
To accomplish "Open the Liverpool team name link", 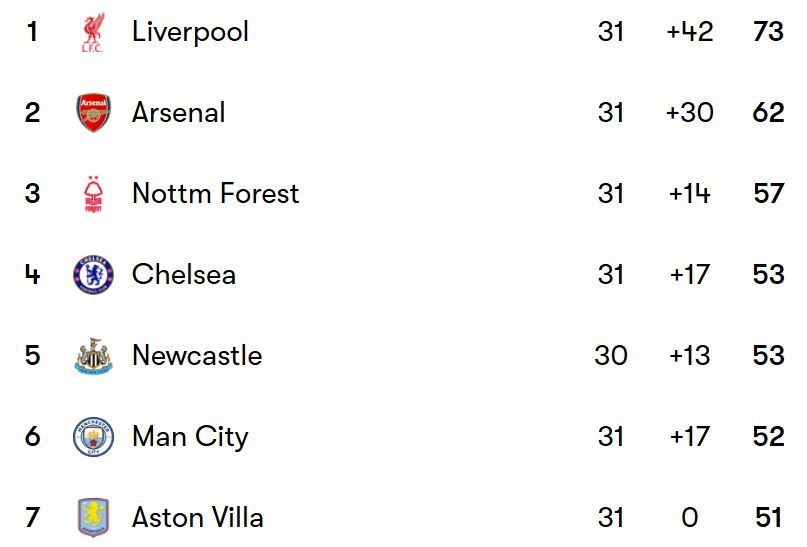I will 190,32.
